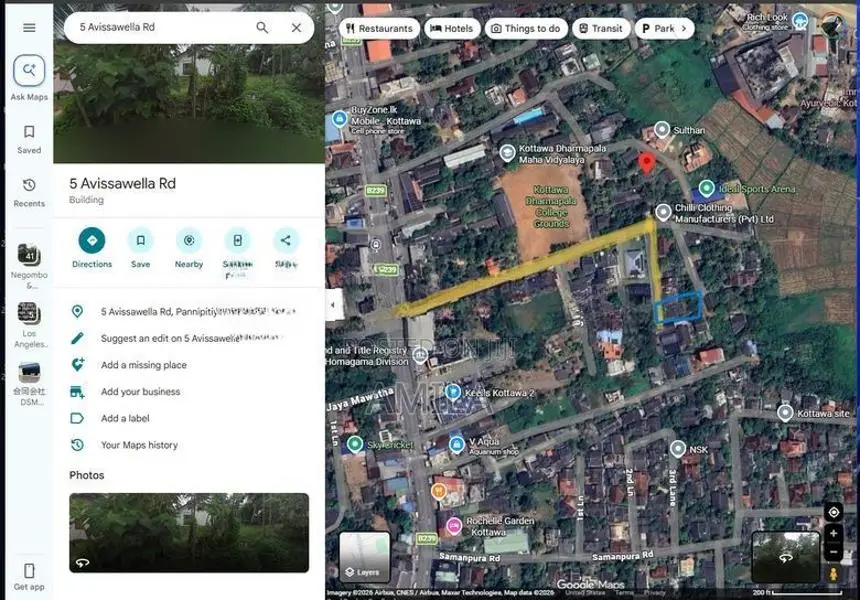Open Your Maps history
Screen dimensions: 860x600
click(189, 445)
